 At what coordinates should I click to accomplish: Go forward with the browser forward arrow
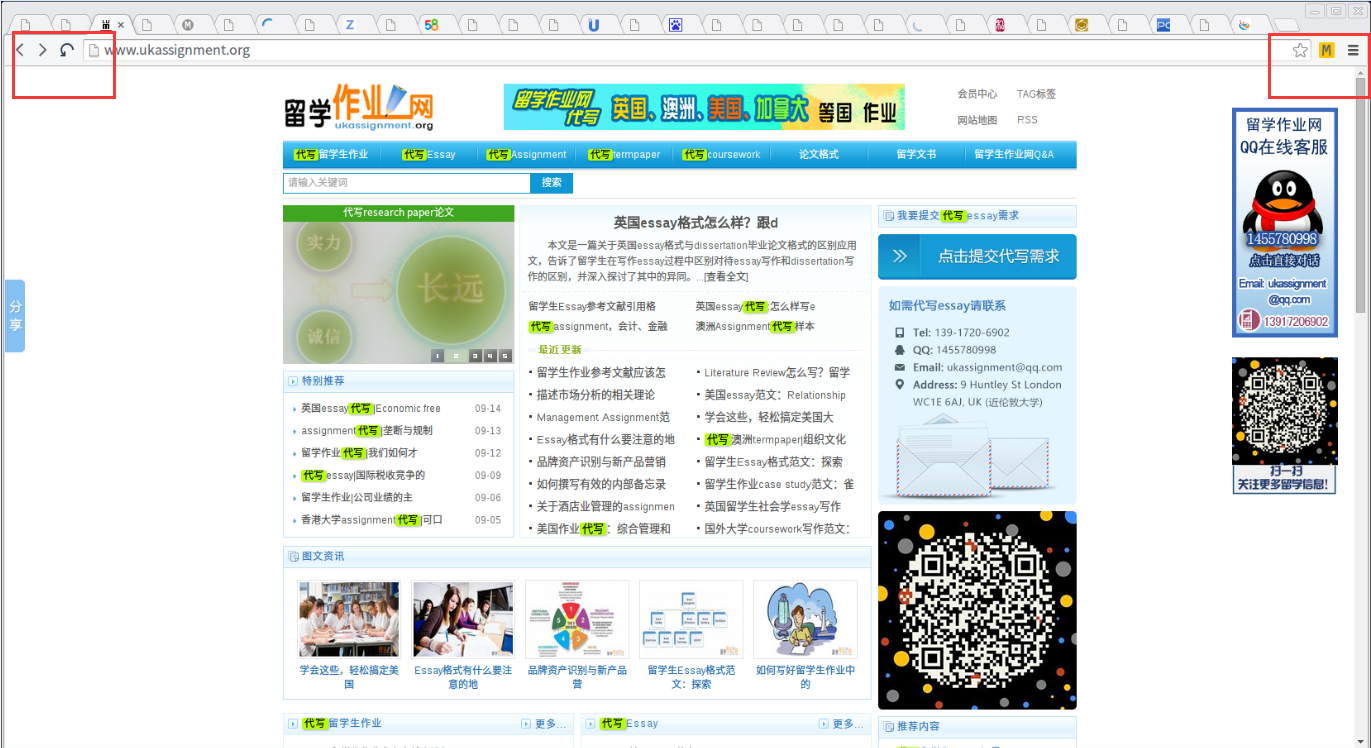[42, 50]
